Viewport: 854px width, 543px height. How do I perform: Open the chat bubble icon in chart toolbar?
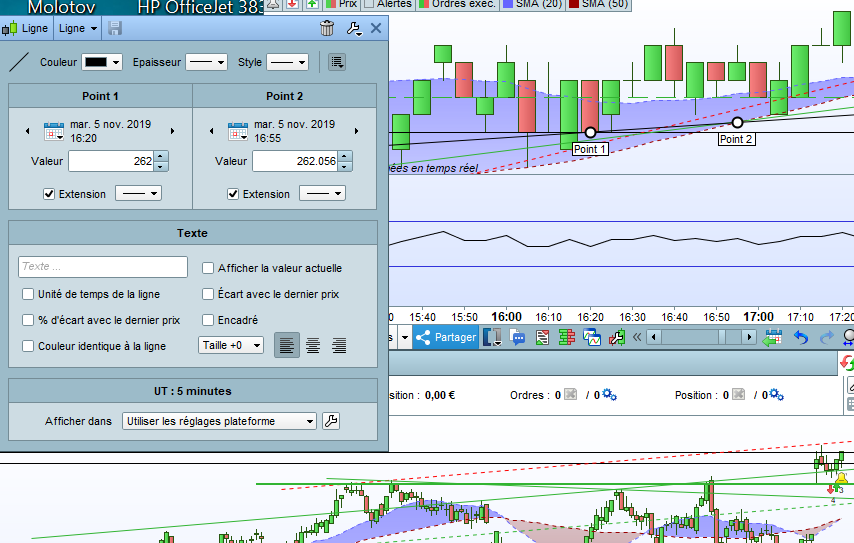coord(518,338)
